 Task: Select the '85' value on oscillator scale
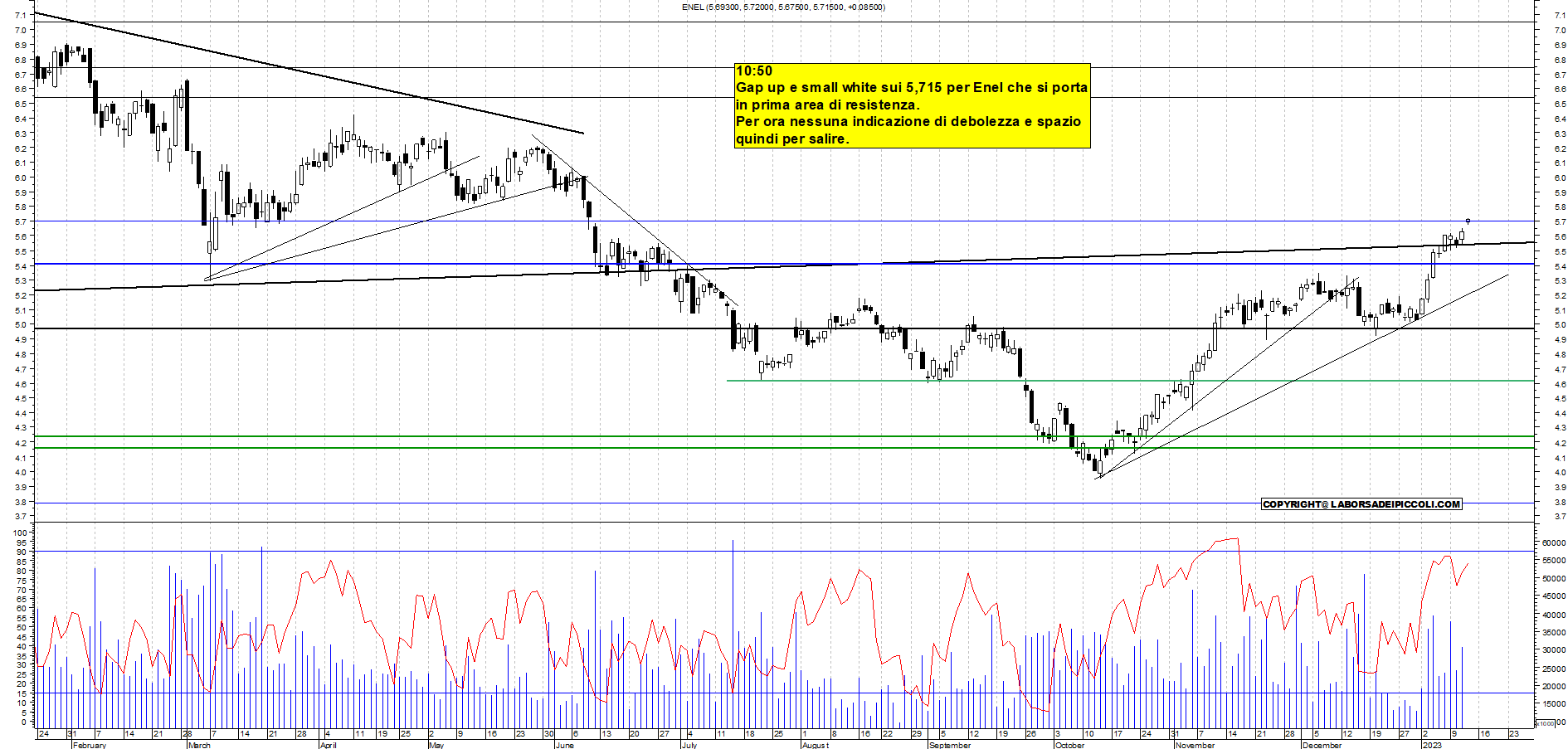(22, 562)
